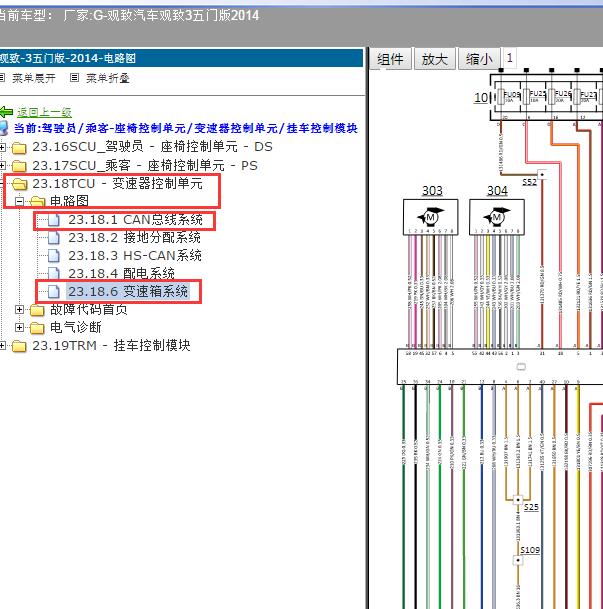Click folder icon beside 电气诊断

pyautogui.click(x=37, y=328)
